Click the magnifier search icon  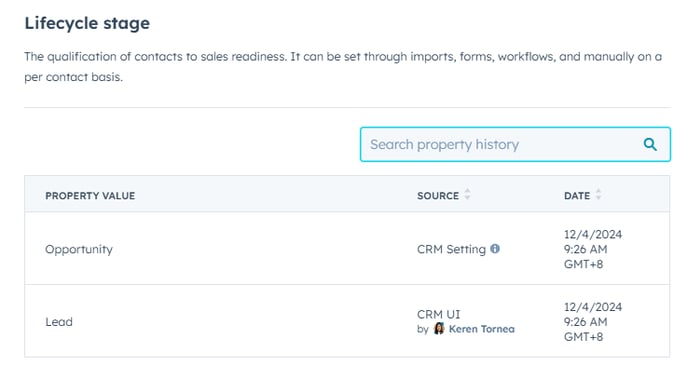pos(650,144)
